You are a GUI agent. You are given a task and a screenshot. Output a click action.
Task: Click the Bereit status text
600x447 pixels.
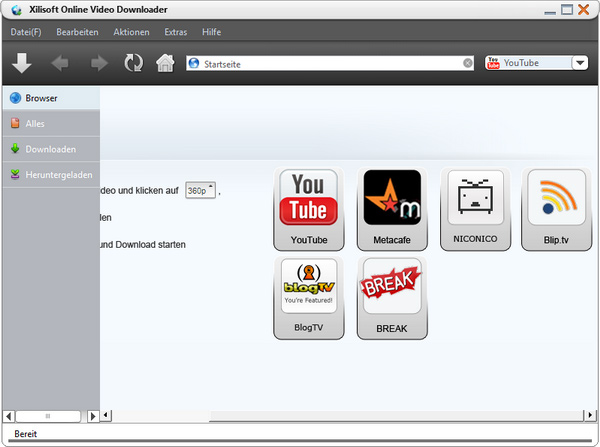(x=26, y=434)
